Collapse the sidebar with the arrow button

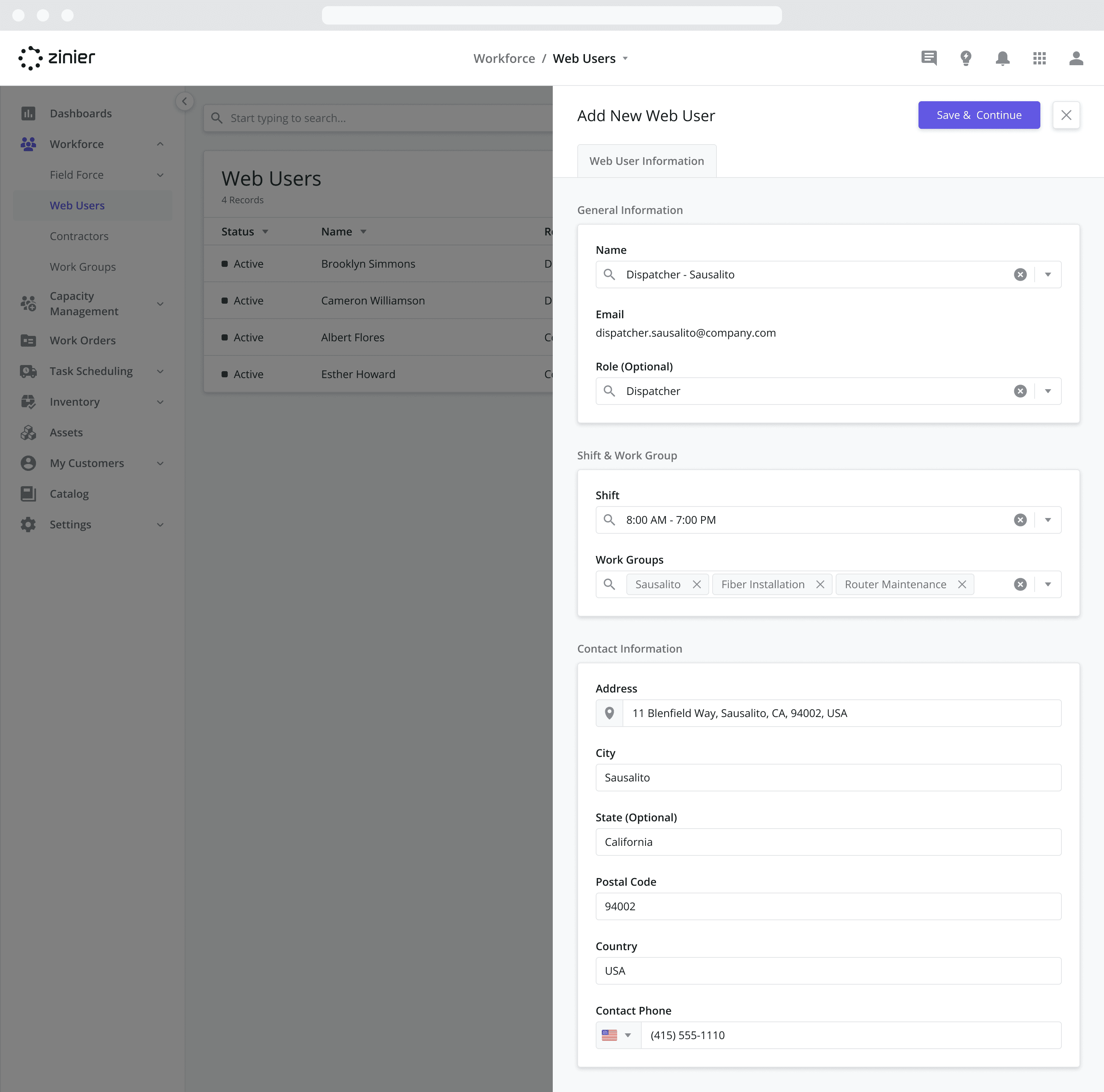coord(184,101)
